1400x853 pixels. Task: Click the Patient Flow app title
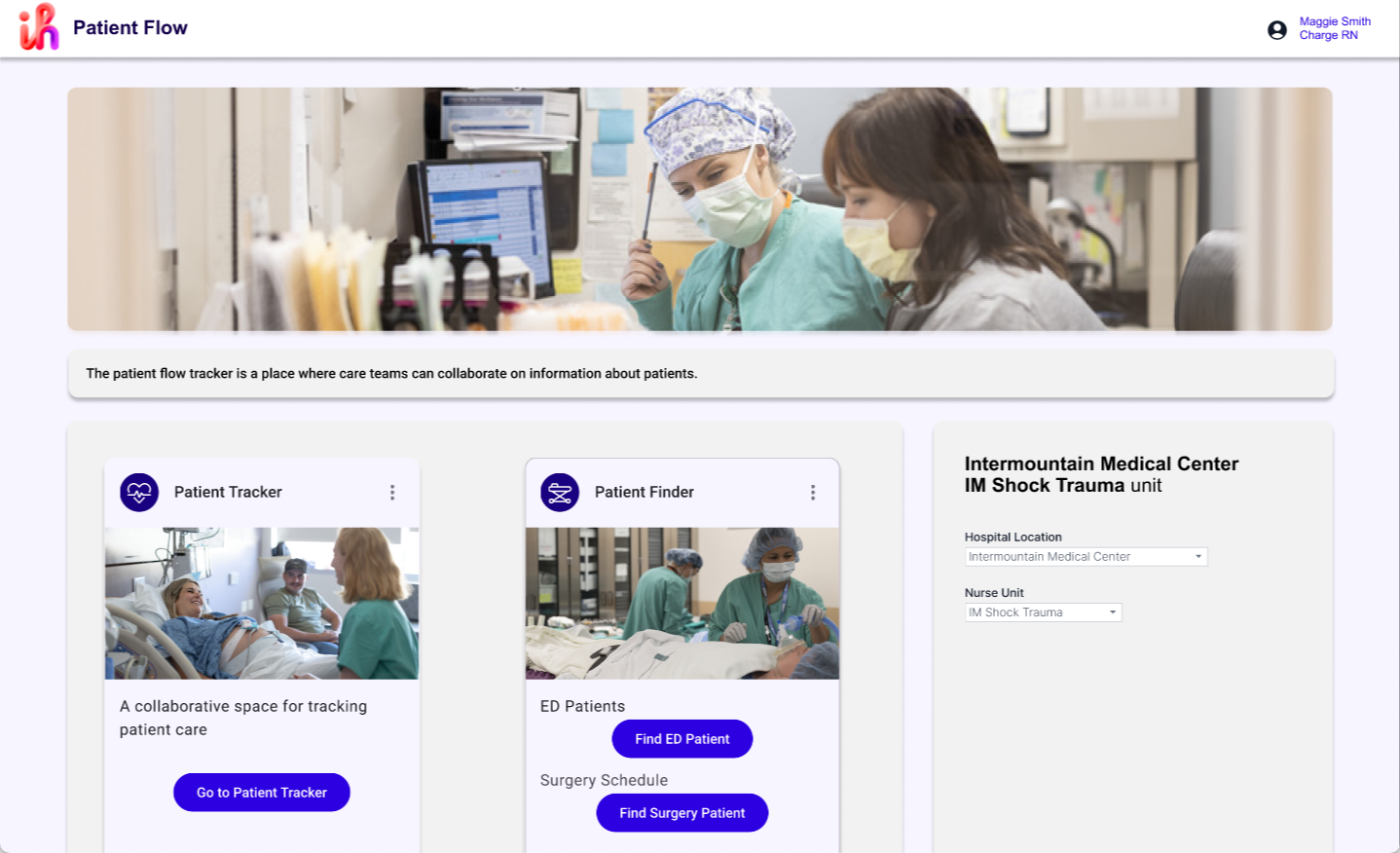pyautogui.click(x=130, y=28)
